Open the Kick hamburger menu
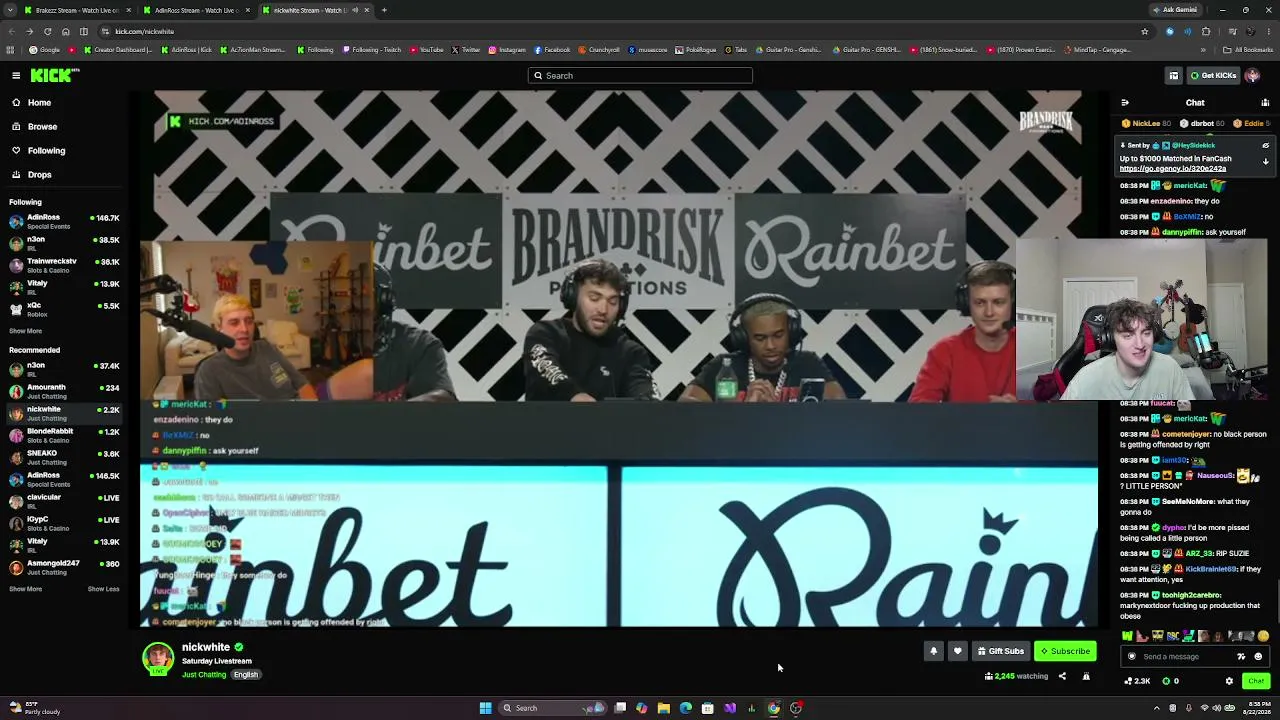Screen dimensions: 1280x720 (16, 75)
